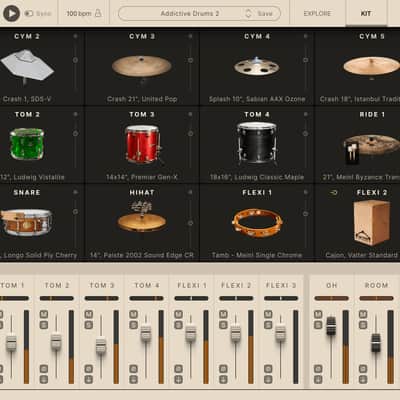
Task: Change the 14x14", Premier Gen-X kit piece
Action: coord(142,177)
